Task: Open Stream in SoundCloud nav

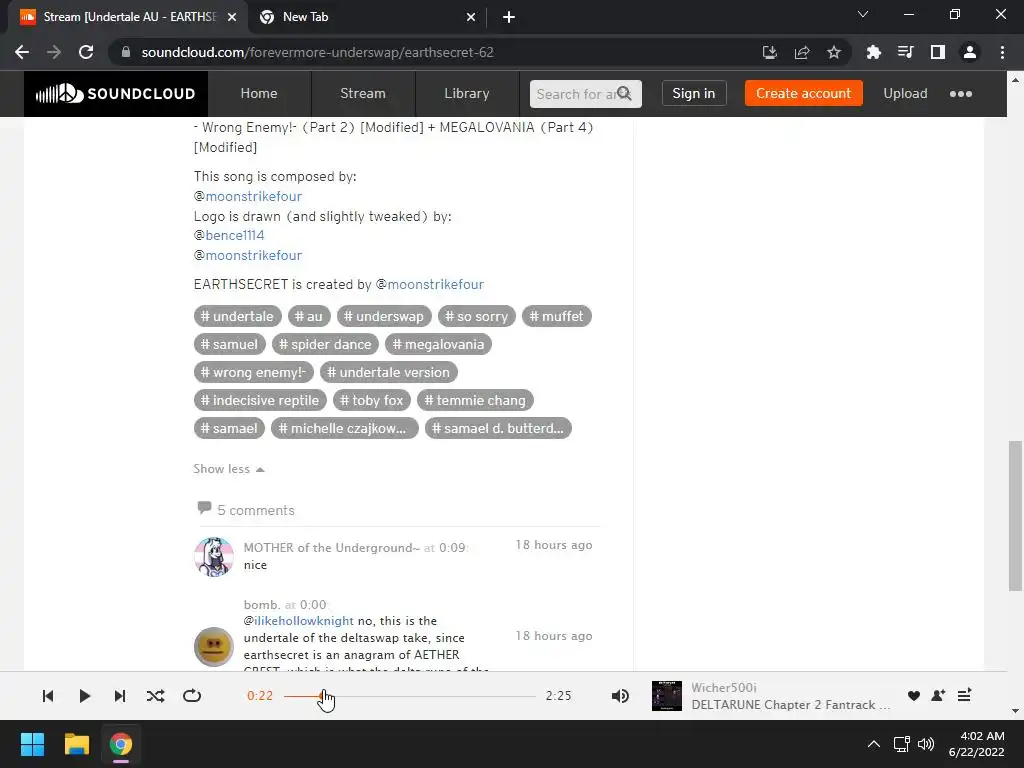Action: point(362,93)
